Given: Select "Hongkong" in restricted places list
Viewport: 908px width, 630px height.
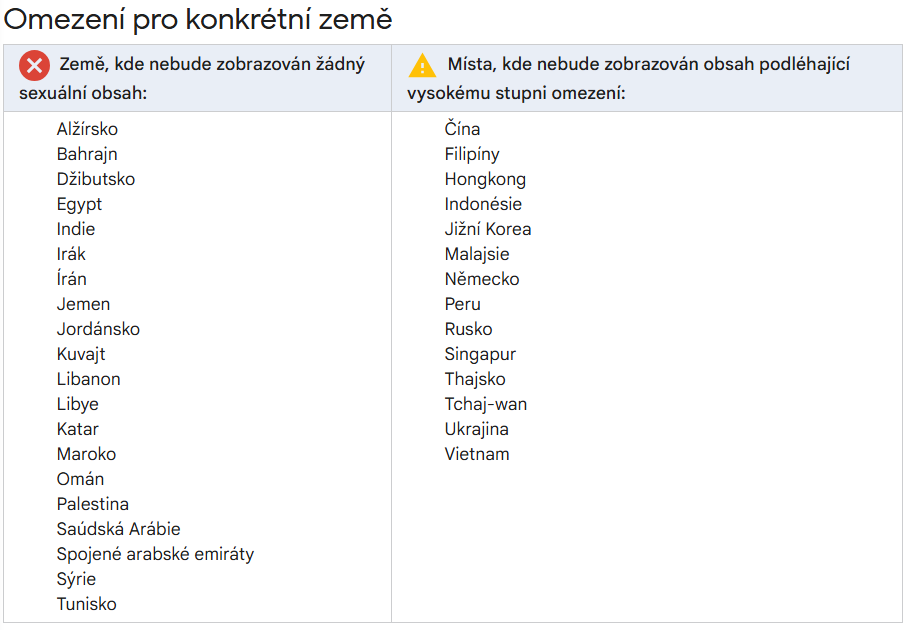Looking at the screenshot, I should [x=485, y=179].
